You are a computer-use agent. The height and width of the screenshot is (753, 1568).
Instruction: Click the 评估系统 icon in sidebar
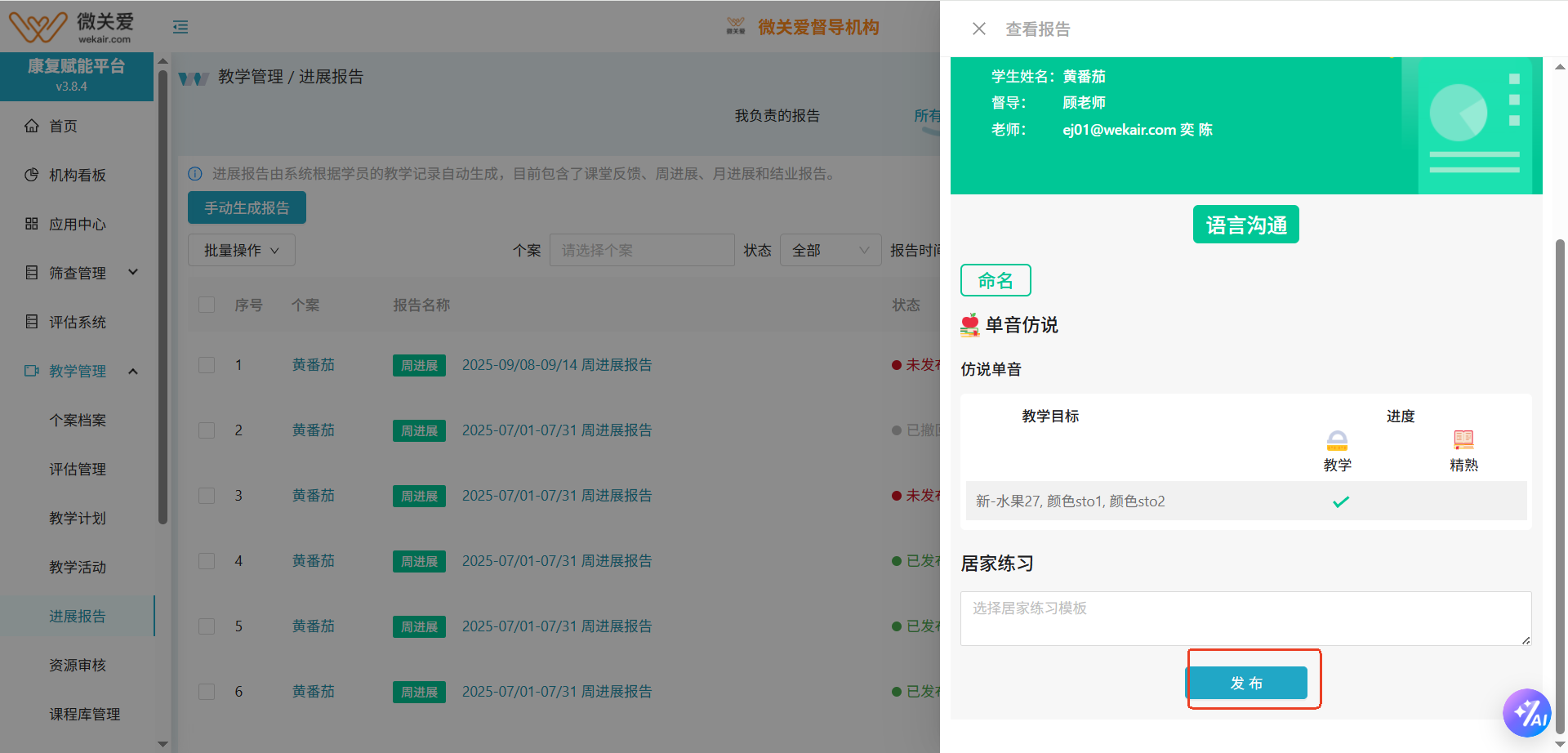(x=32, y=322)
